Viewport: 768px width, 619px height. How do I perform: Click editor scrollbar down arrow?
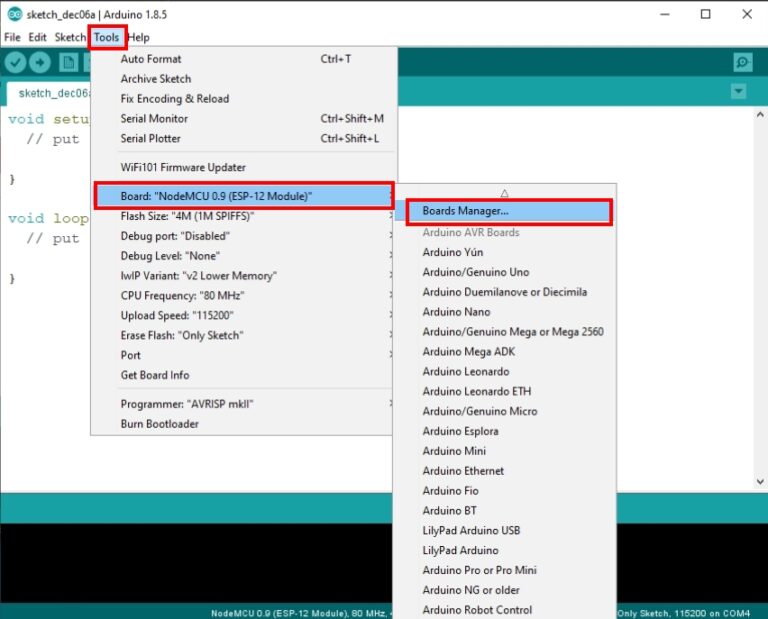(760, 482)
